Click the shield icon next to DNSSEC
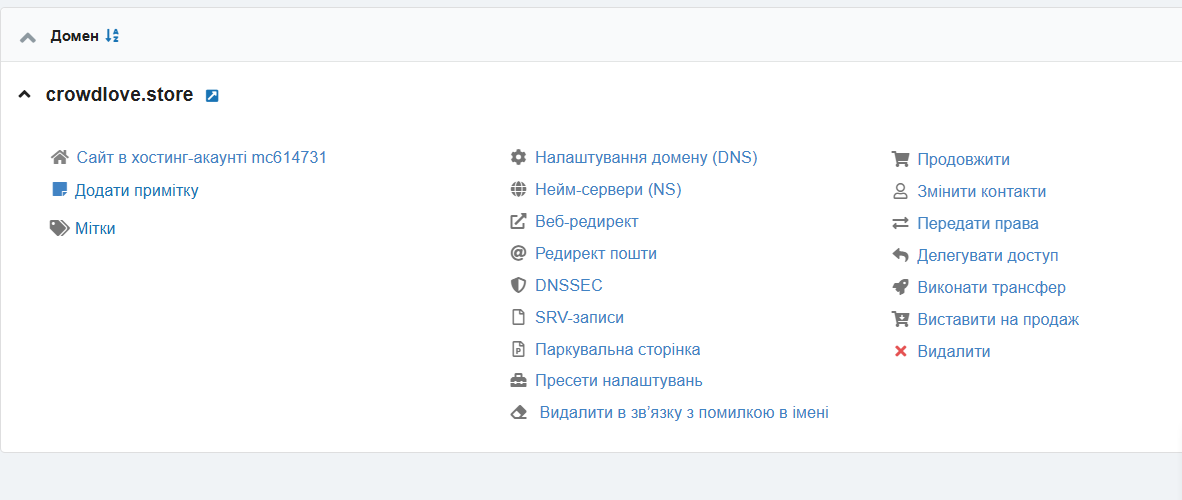This screenshot has width=1182, height=500. (518, 285)
